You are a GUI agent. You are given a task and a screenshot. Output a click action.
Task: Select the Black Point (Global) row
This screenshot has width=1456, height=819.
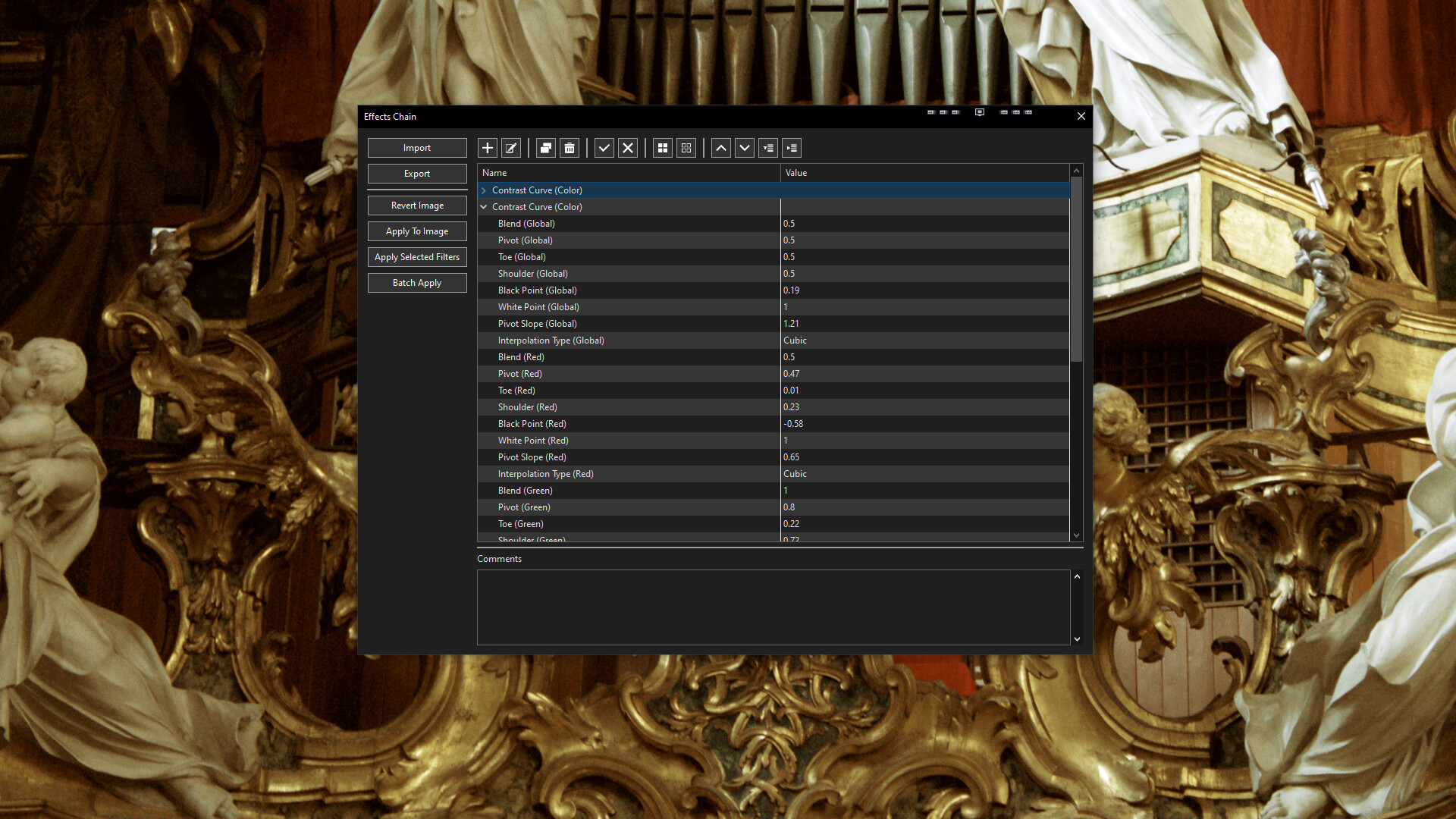773,290
